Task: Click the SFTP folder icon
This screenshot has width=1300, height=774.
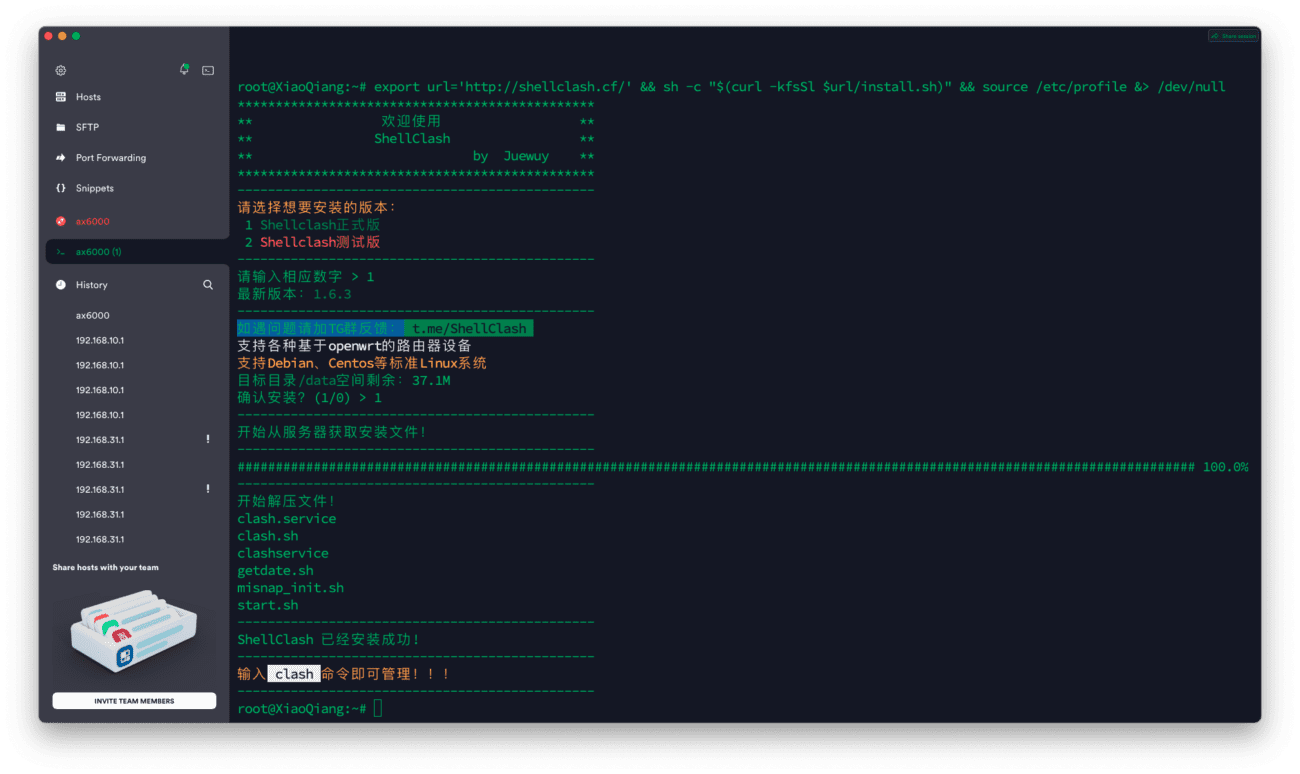Action: tap(61, 127)
